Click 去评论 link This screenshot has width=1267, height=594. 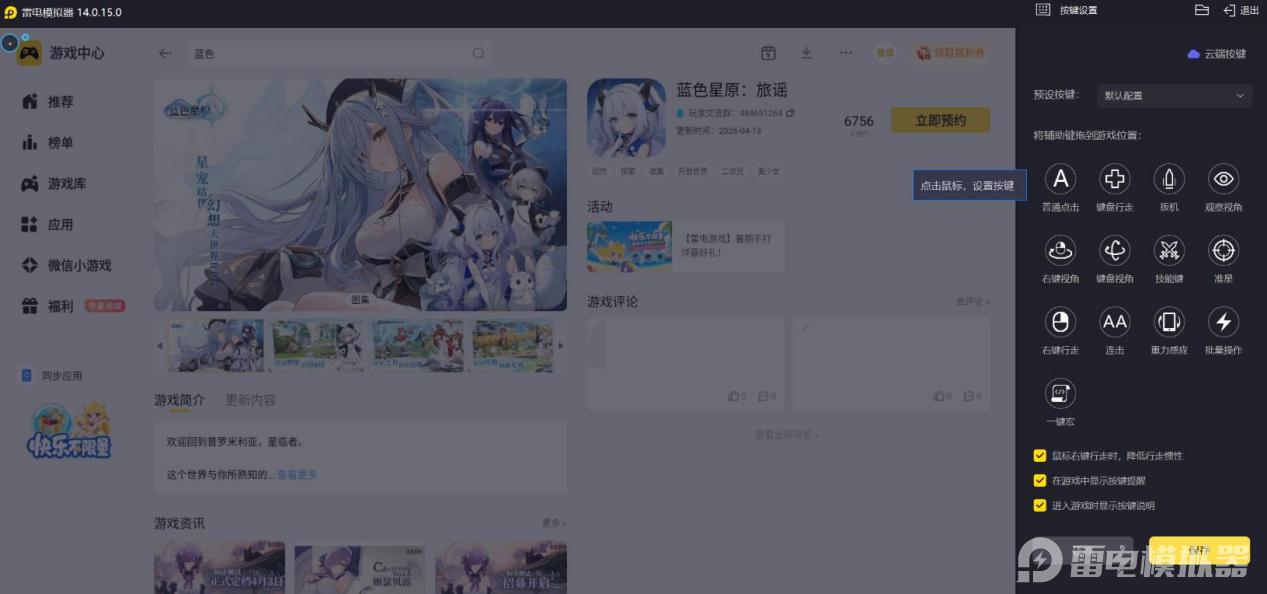coord(972,301)
